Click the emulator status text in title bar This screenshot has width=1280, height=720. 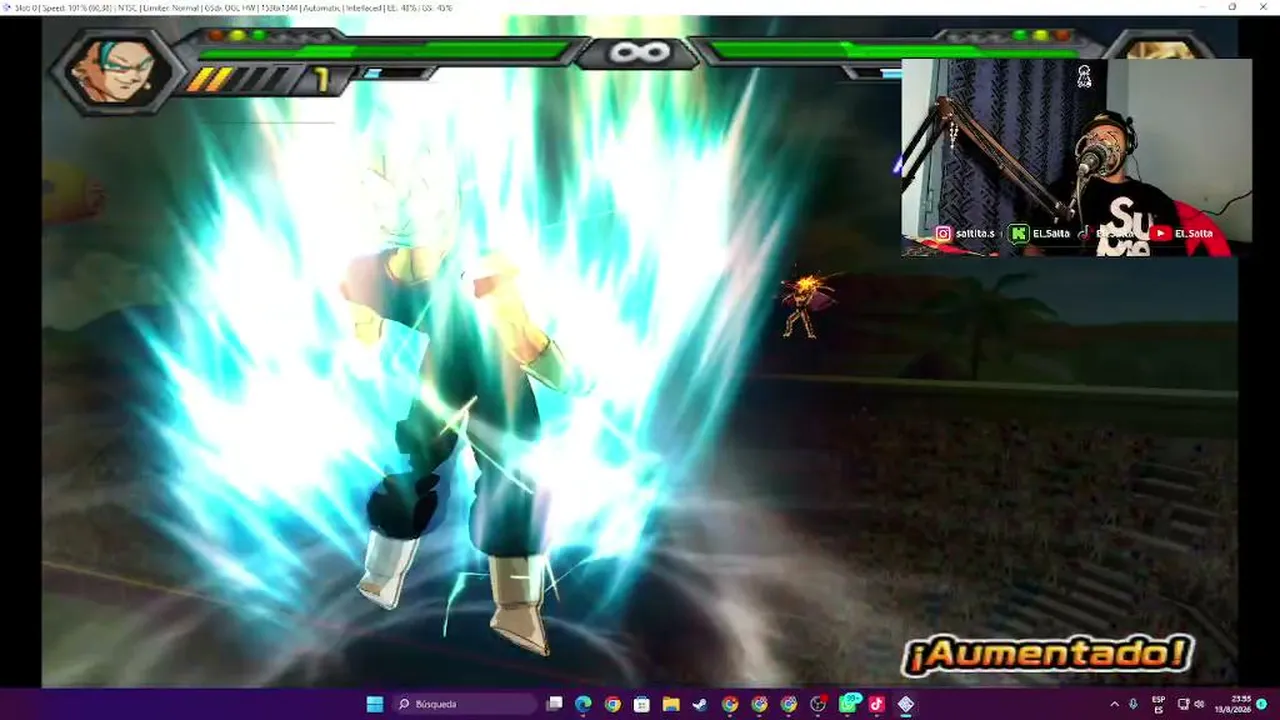point(233,7)
